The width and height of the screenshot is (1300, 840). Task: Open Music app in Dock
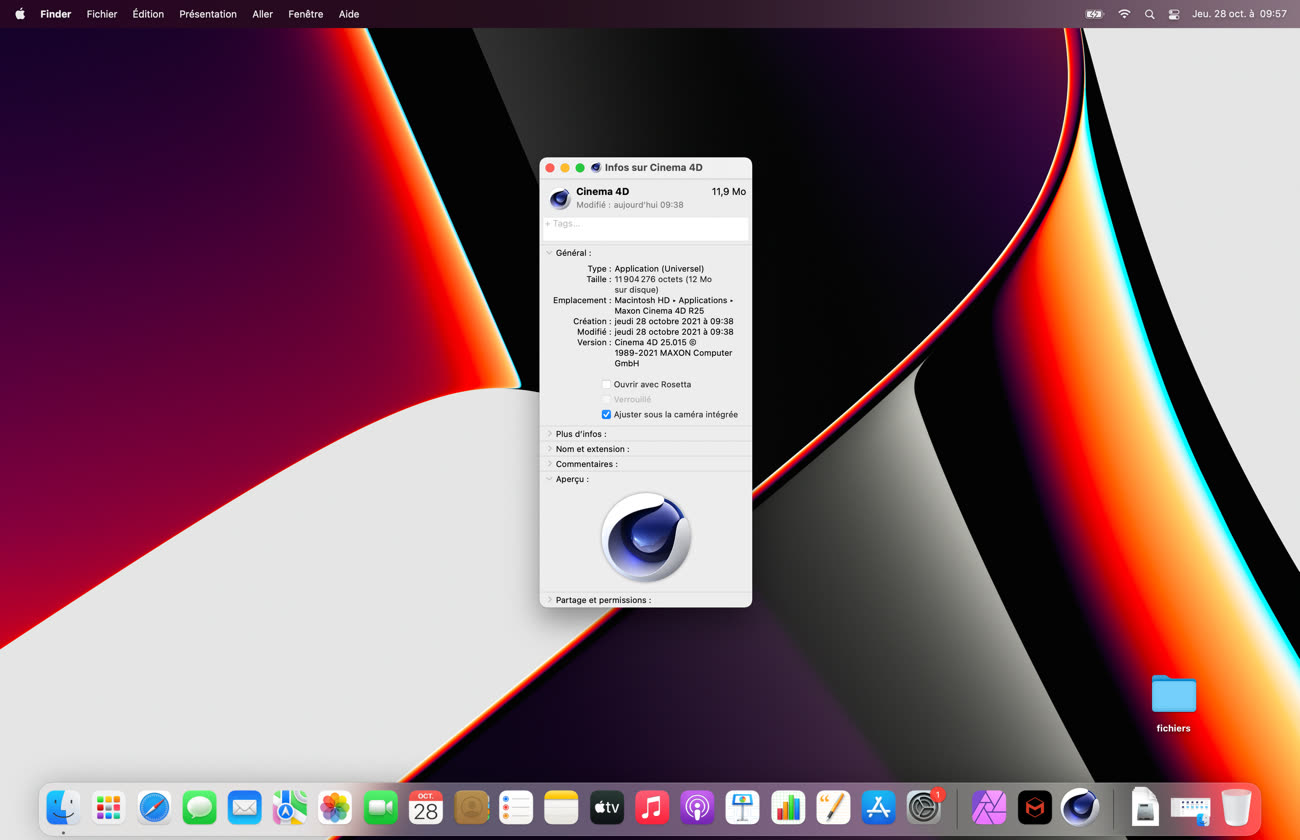coord(652,807)
